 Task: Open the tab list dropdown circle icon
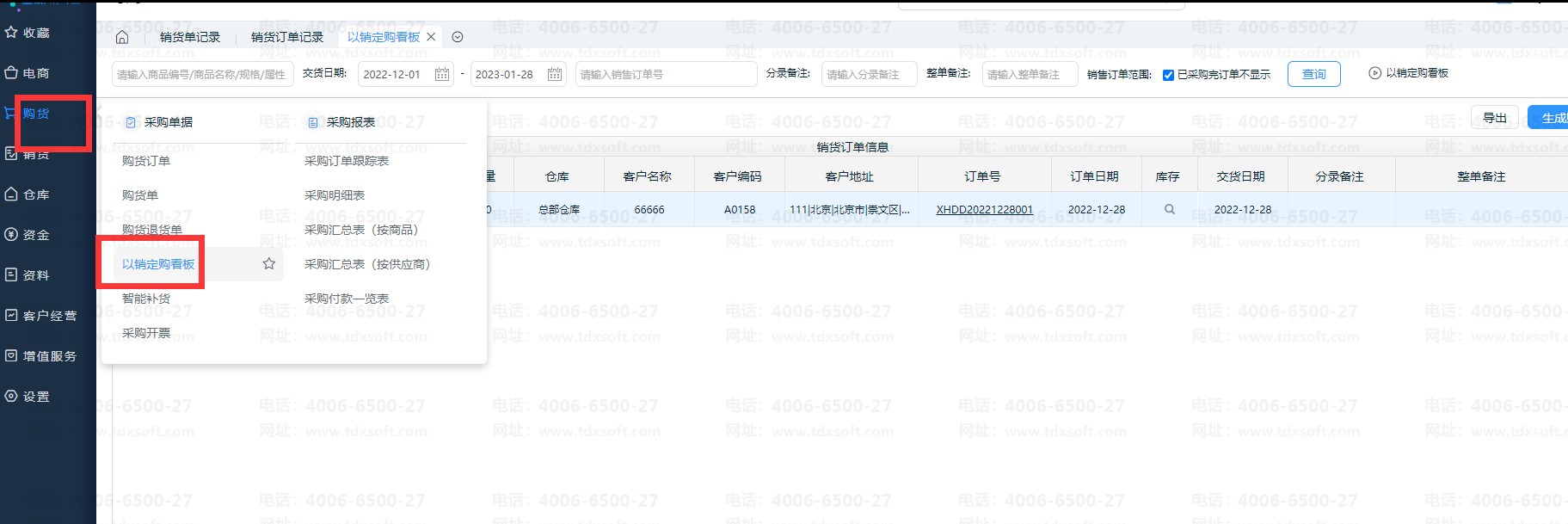click(x=458, y=37)
